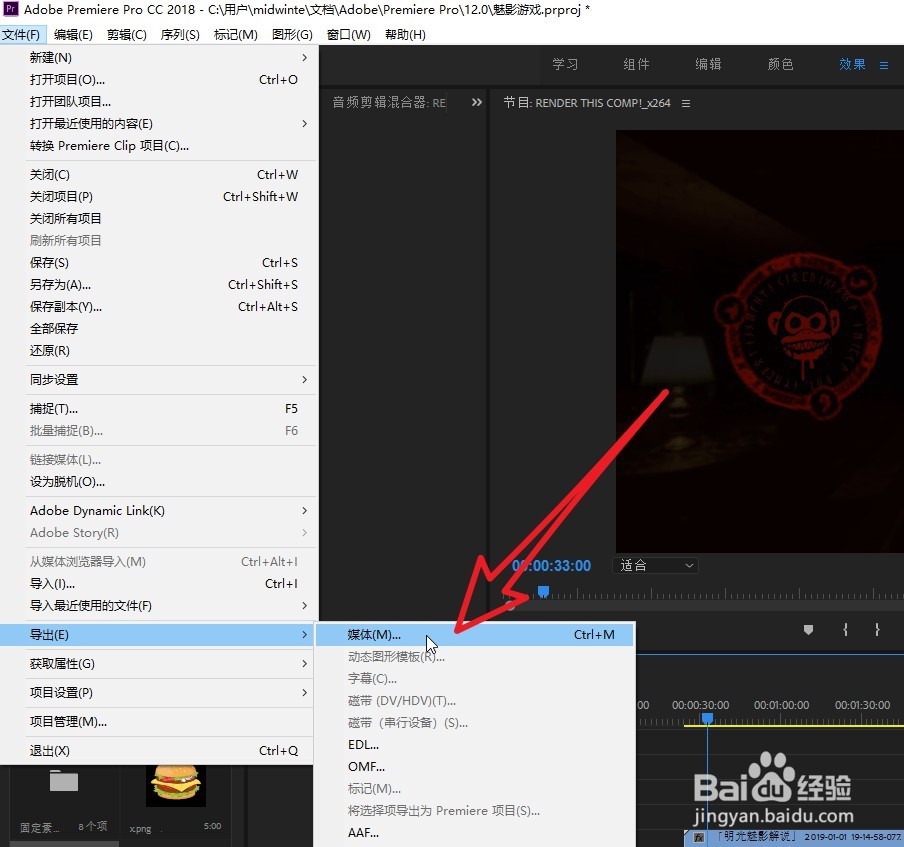Choose 捕捉(T)... menu entry
The image size is (904, 847).
(159, 408)
